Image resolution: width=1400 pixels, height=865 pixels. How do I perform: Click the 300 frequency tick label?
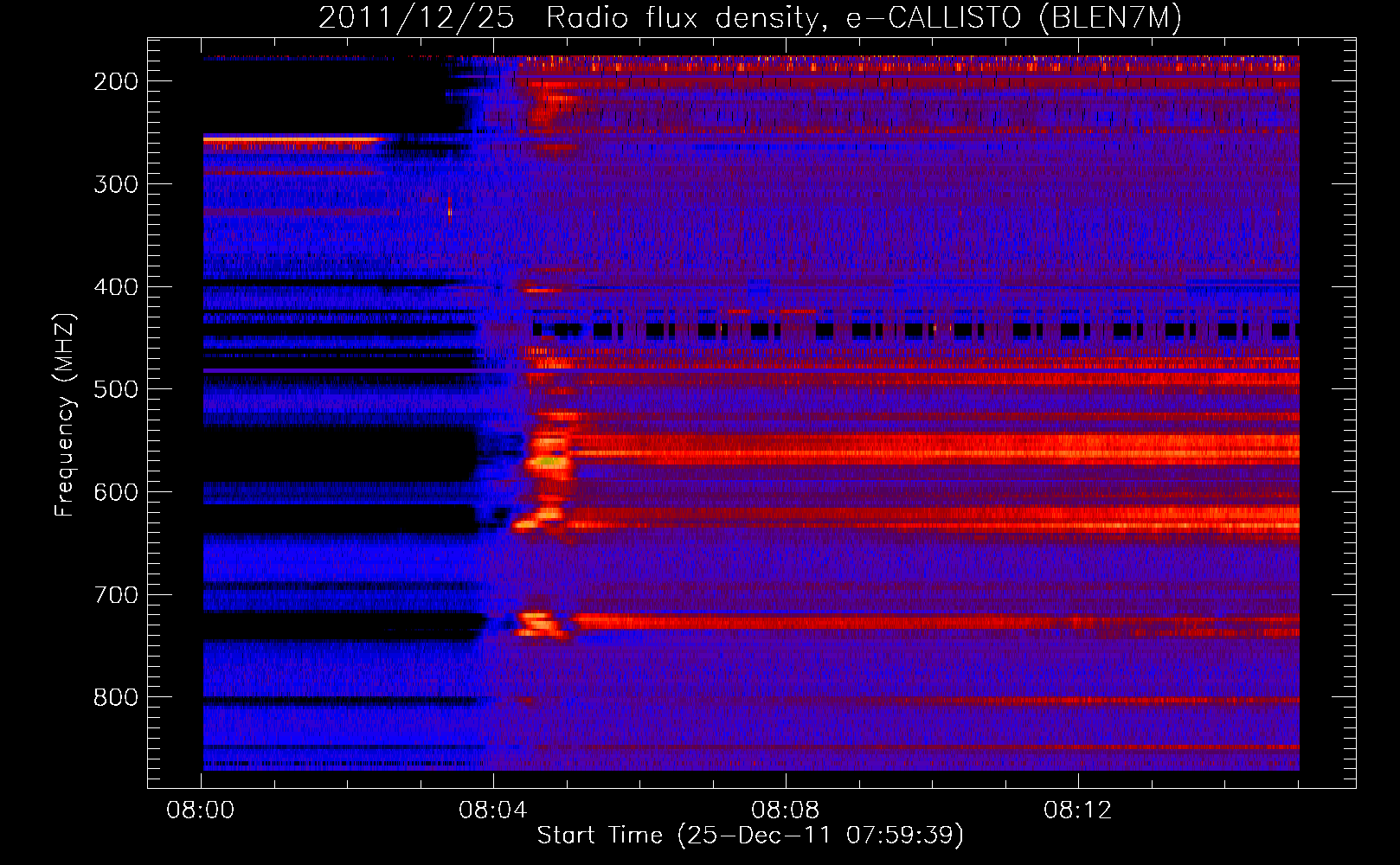coord(116,184)
